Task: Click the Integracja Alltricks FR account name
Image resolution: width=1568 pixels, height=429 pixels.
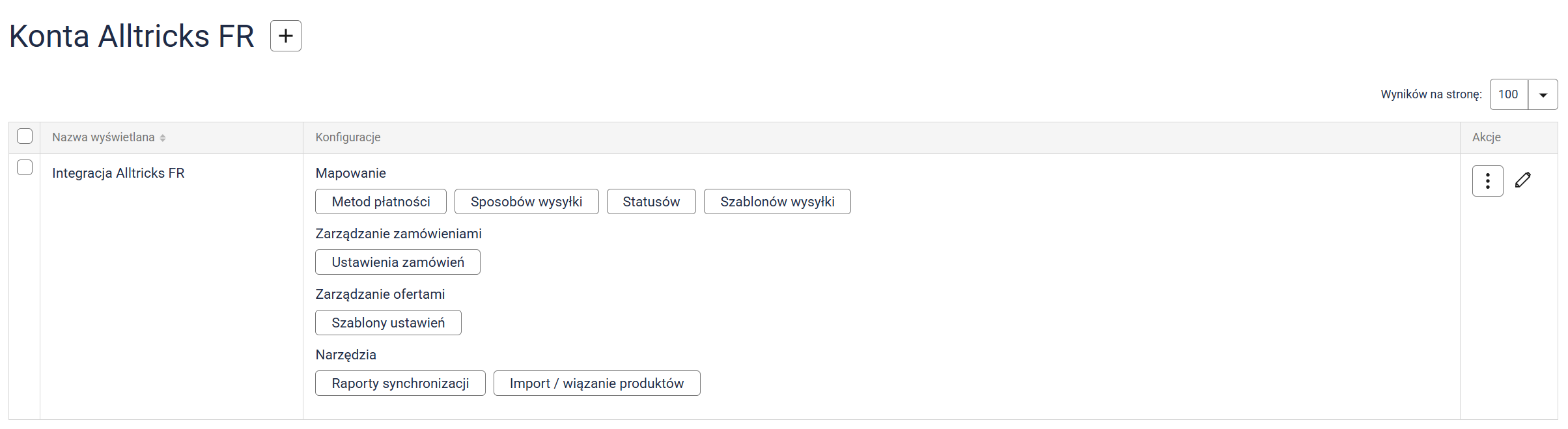Action: 118,173
